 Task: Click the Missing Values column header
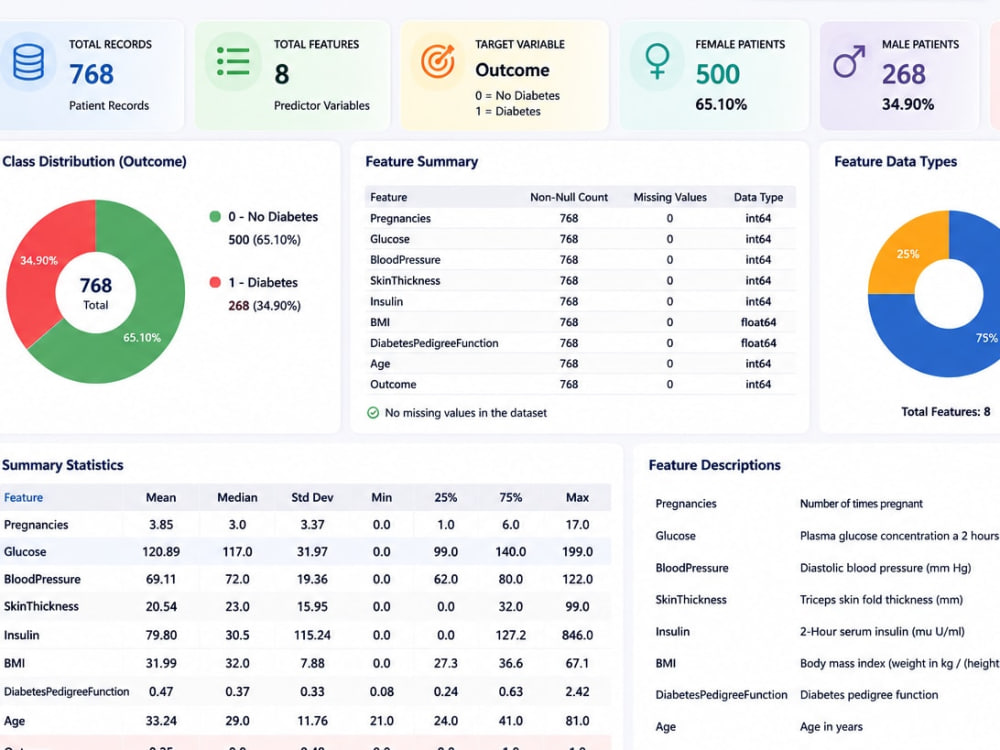(x=670, y=197)
